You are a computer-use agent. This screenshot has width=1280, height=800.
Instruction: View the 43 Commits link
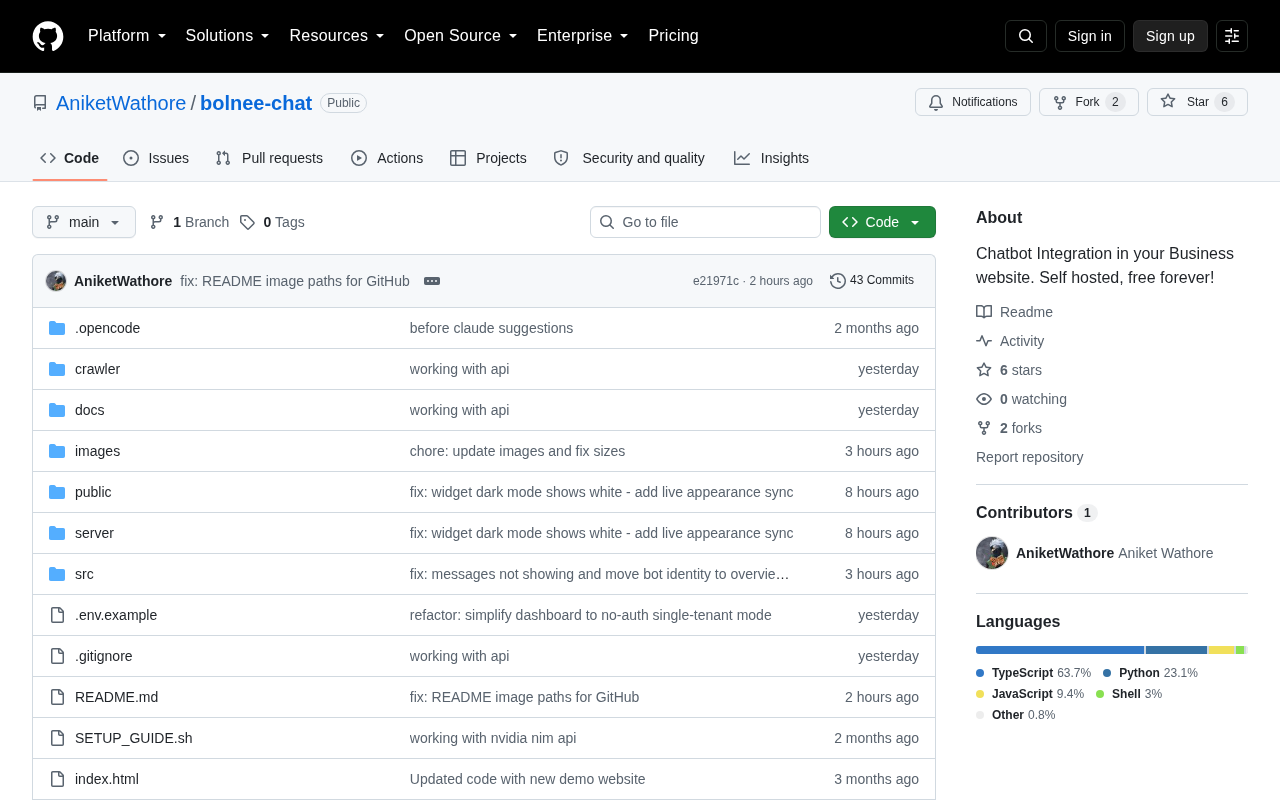[872, 281]
